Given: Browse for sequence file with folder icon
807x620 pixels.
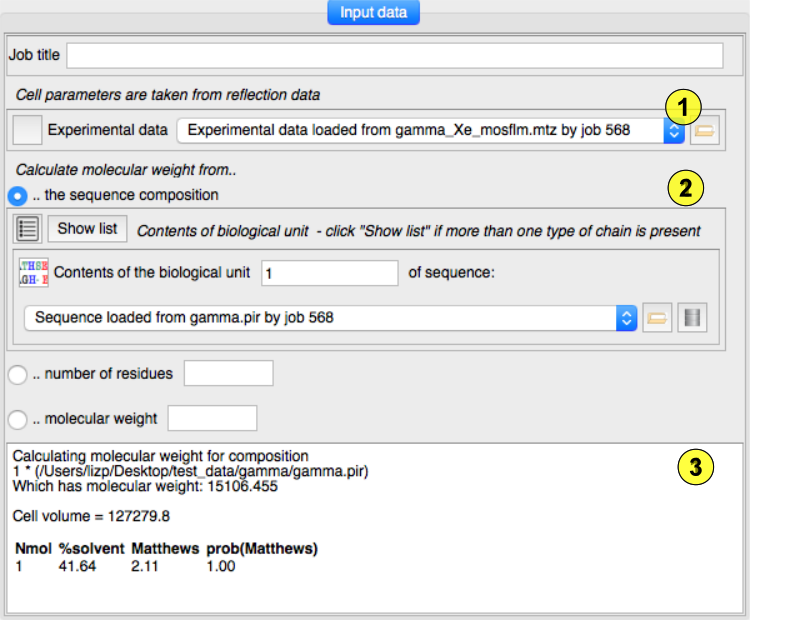Looking at the screenshot, I should (657, 318).
